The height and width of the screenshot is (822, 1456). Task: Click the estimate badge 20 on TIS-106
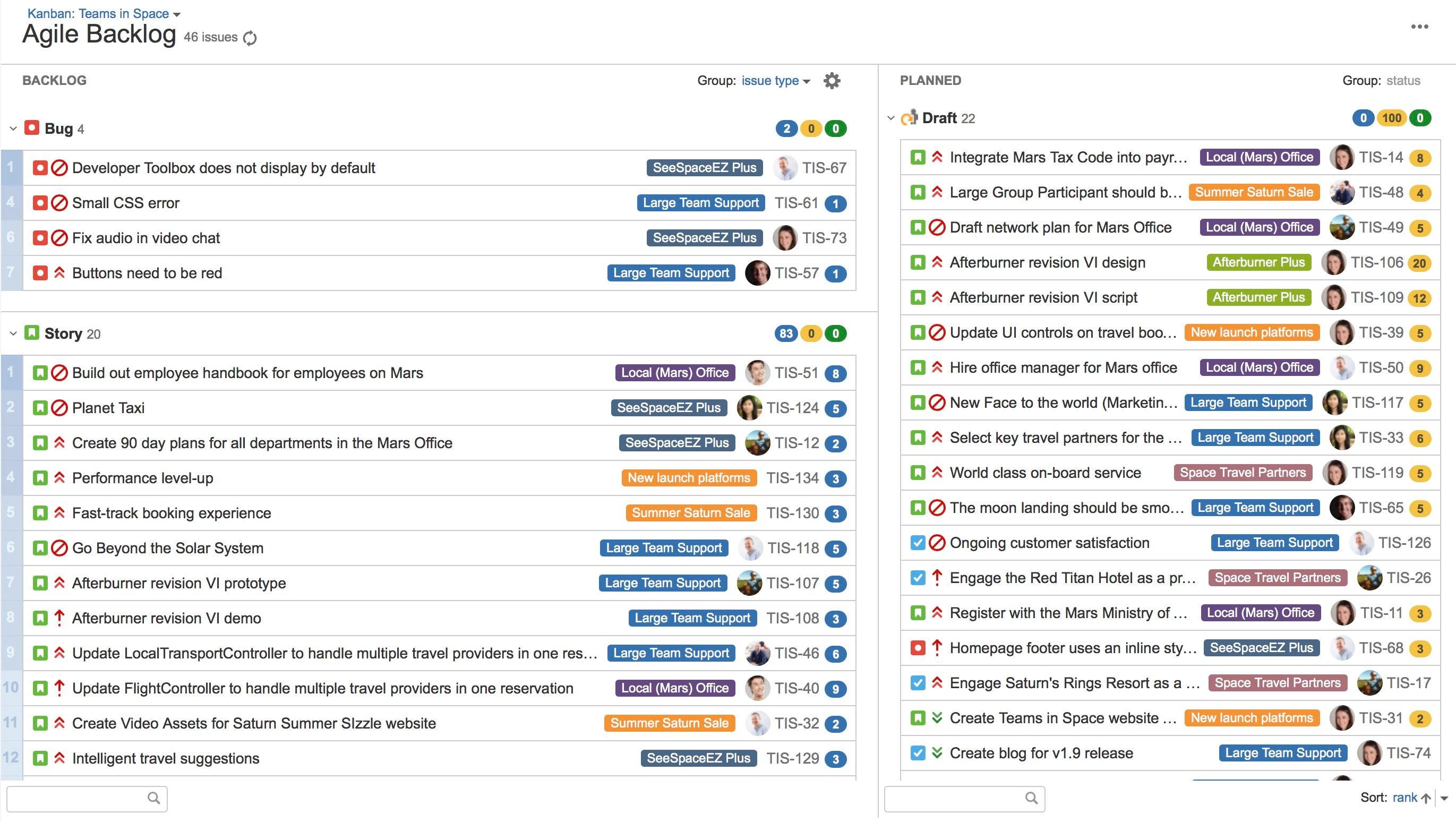tap(1419, 263)
